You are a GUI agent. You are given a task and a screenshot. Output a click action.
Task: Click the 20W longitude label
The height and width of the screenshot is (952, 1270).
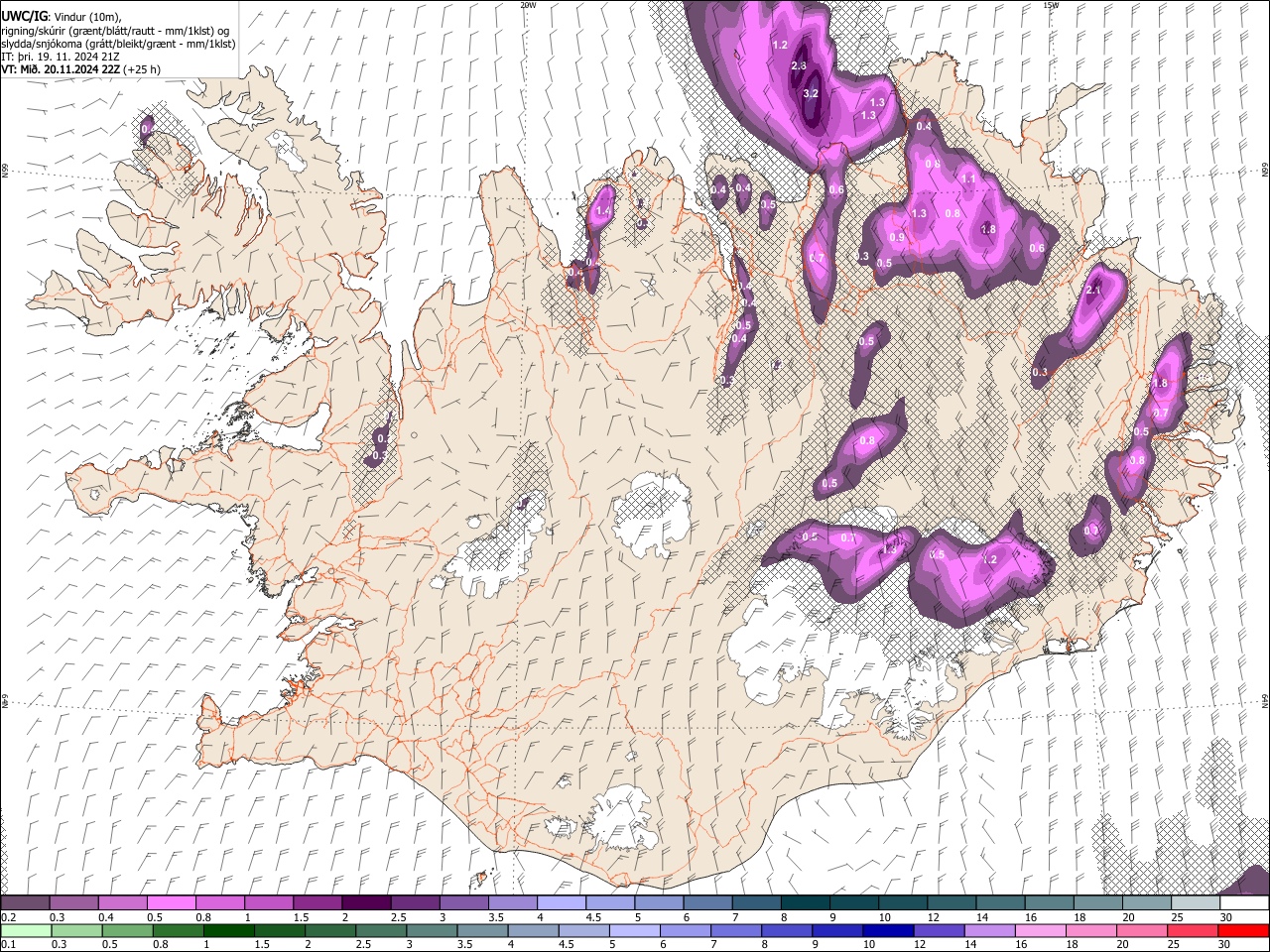529,4
